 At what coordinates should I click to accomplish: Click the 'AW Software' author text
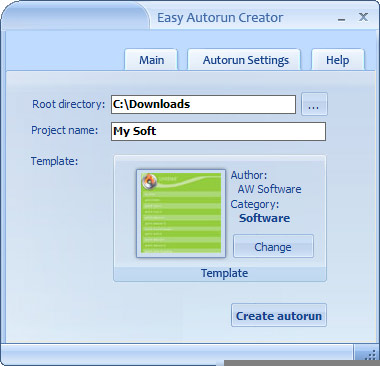point(269,189)
